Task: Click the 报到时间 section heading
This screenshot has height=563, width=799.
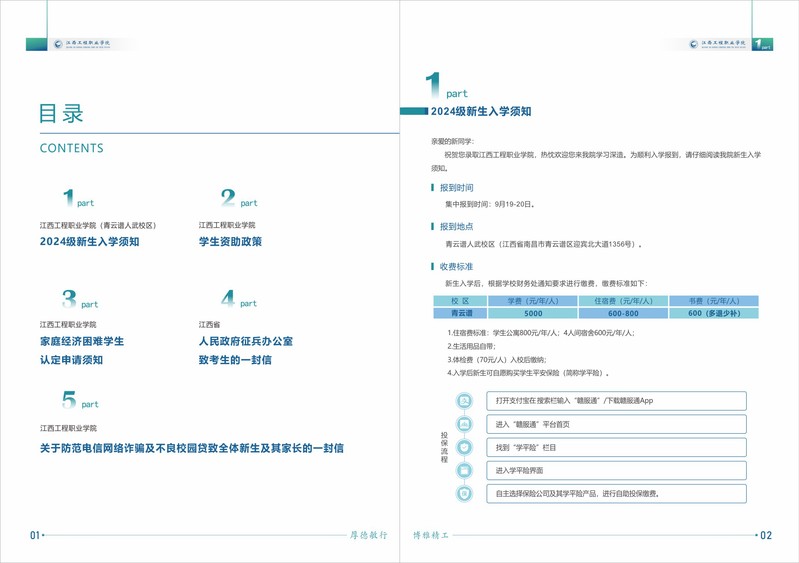Action: (456, 188)
